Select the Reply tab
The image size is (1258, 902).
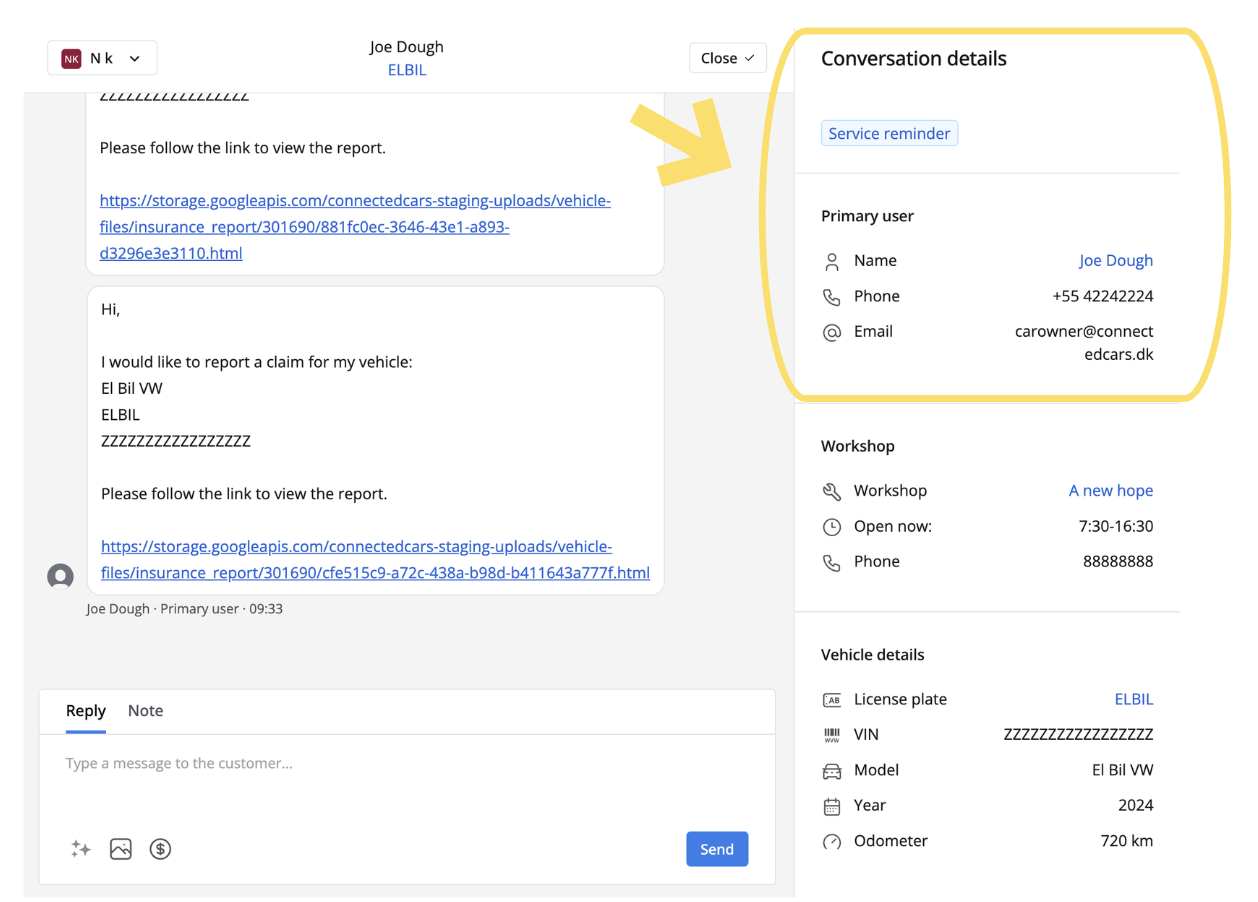coord(86,711)
